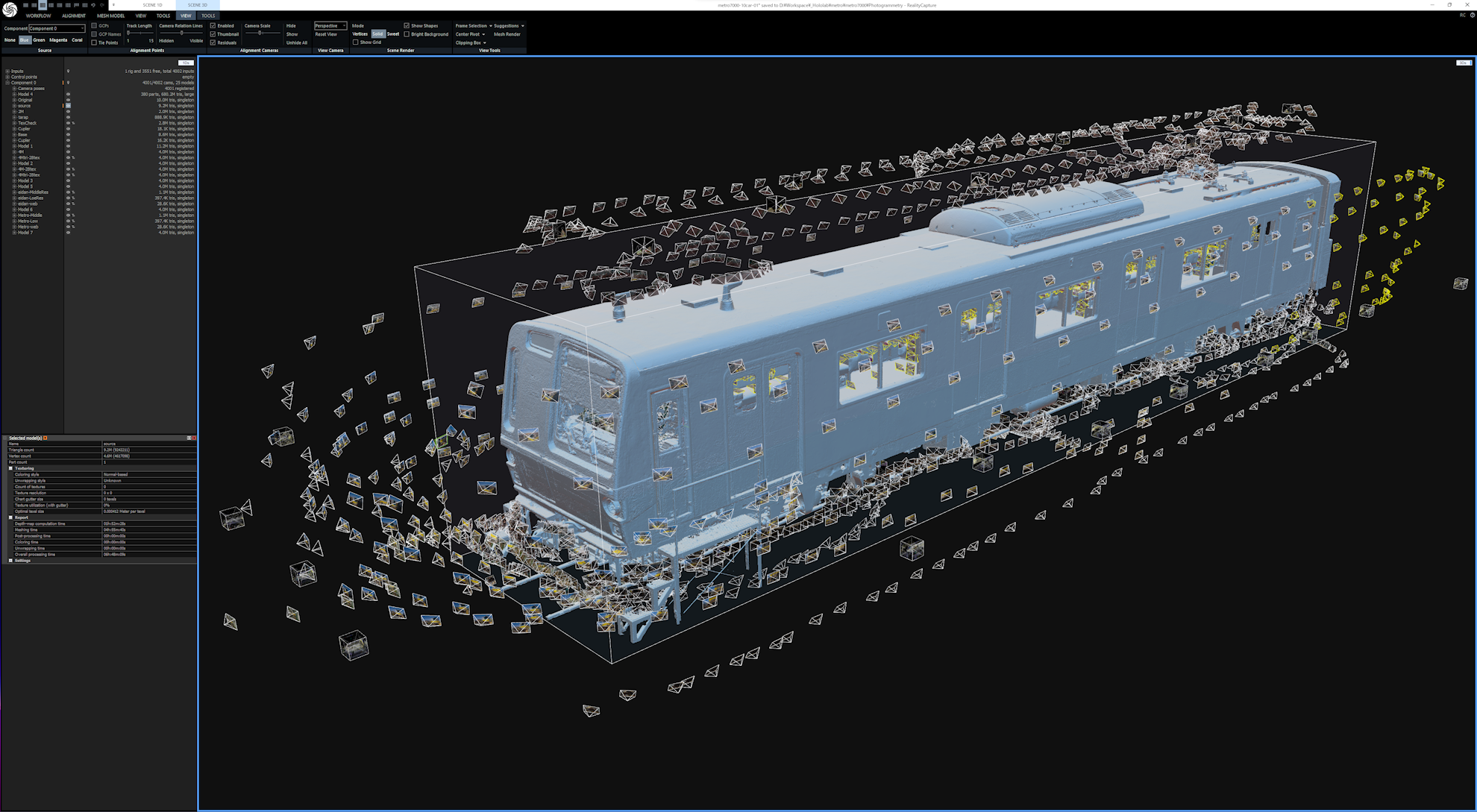1477x812 pixels.
Task: Switch to the SCENE 1D tab
Action: 152,5
